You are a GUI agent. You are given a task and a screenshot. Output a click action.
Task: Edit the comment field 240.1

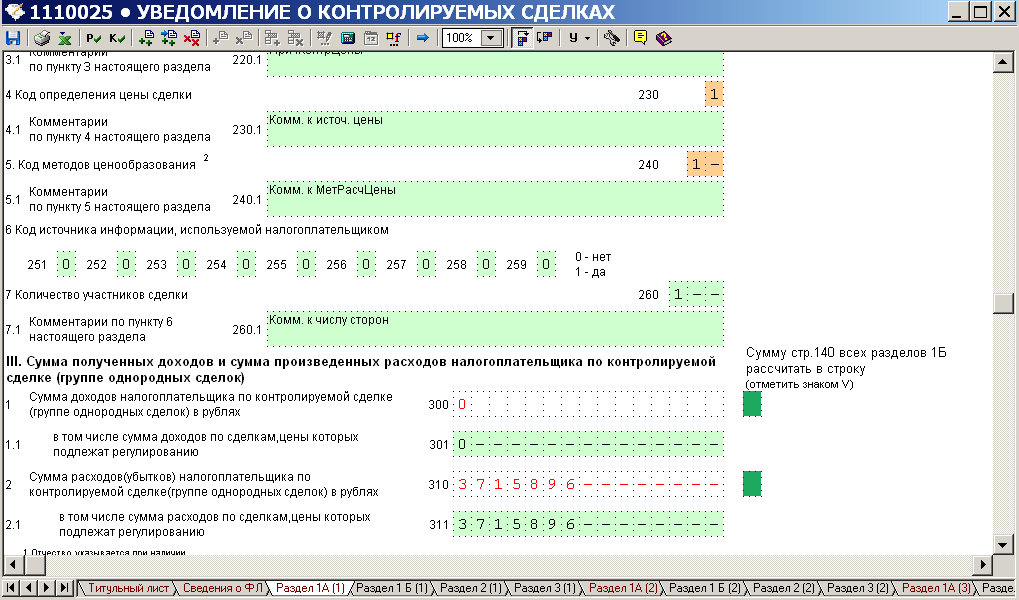click(x=495, y=200)
